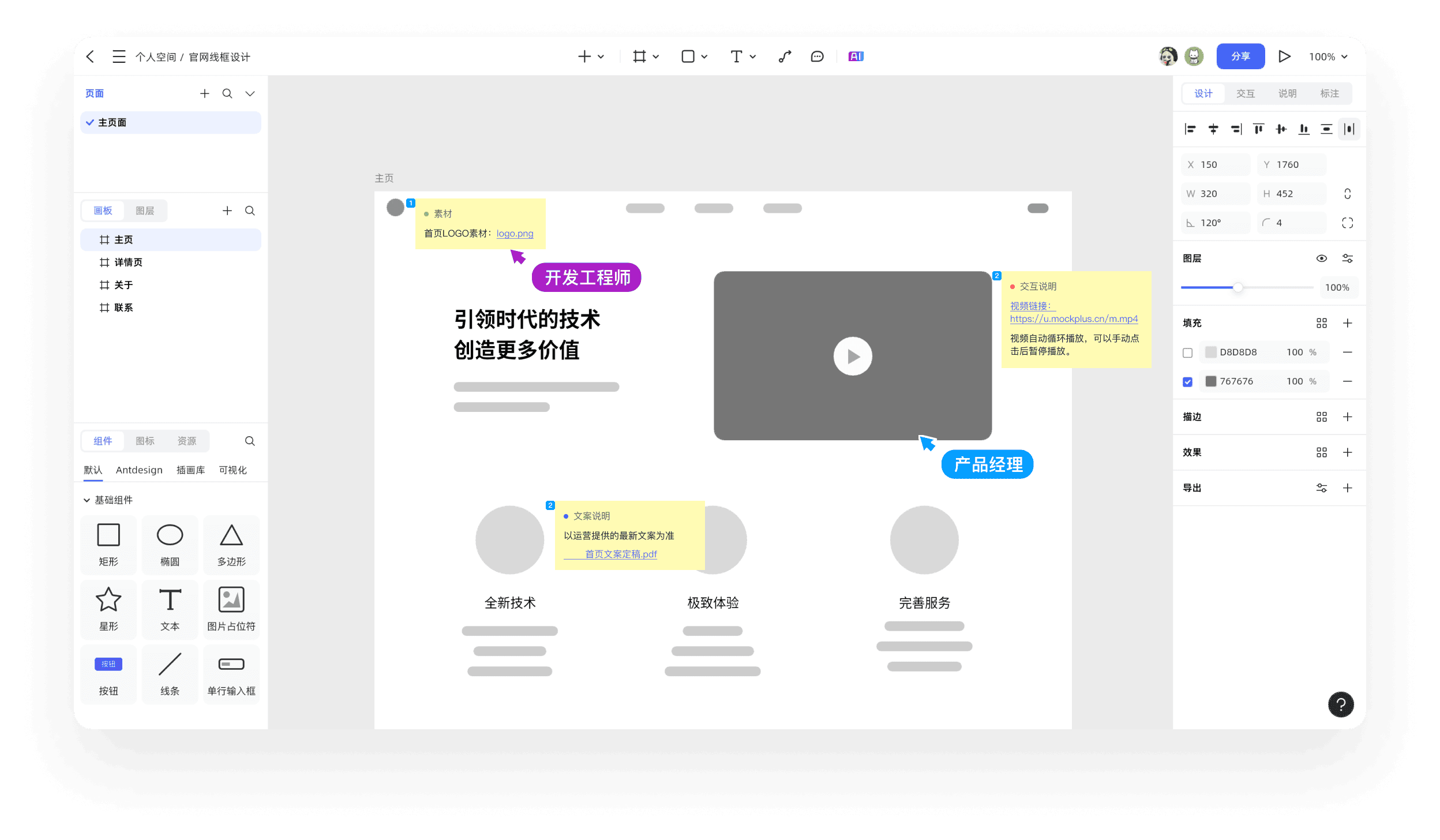The height and width of the screenshot is (840, 1440).
Task: Open the comment tool
Action: pyautogui.click(x=817, y=57)
